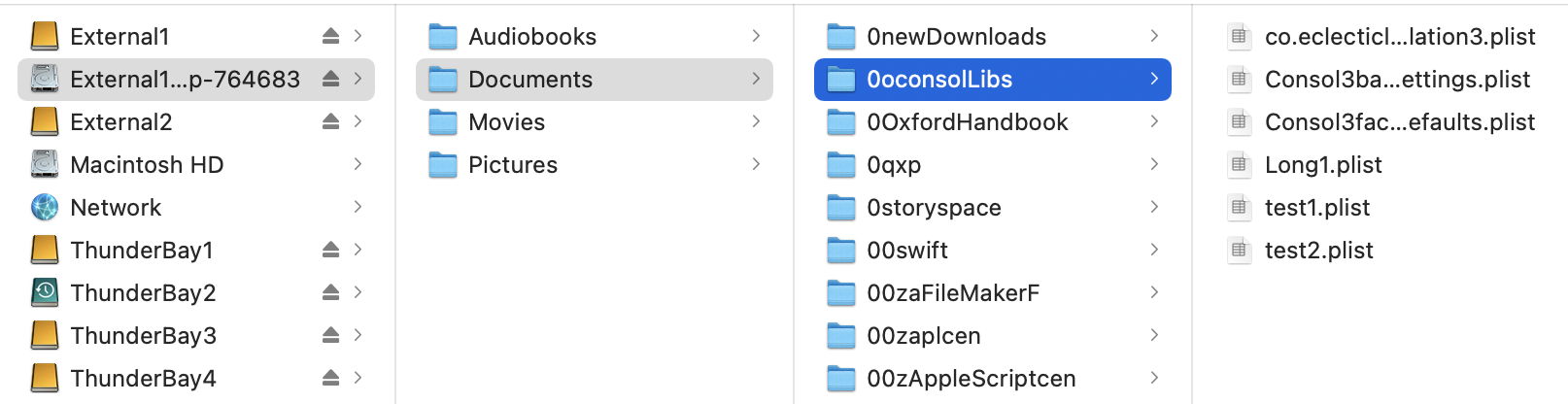Eject the ThunderBay4 drive
The height and width of the screenshot is (404, 1568).
pos(330,378)
